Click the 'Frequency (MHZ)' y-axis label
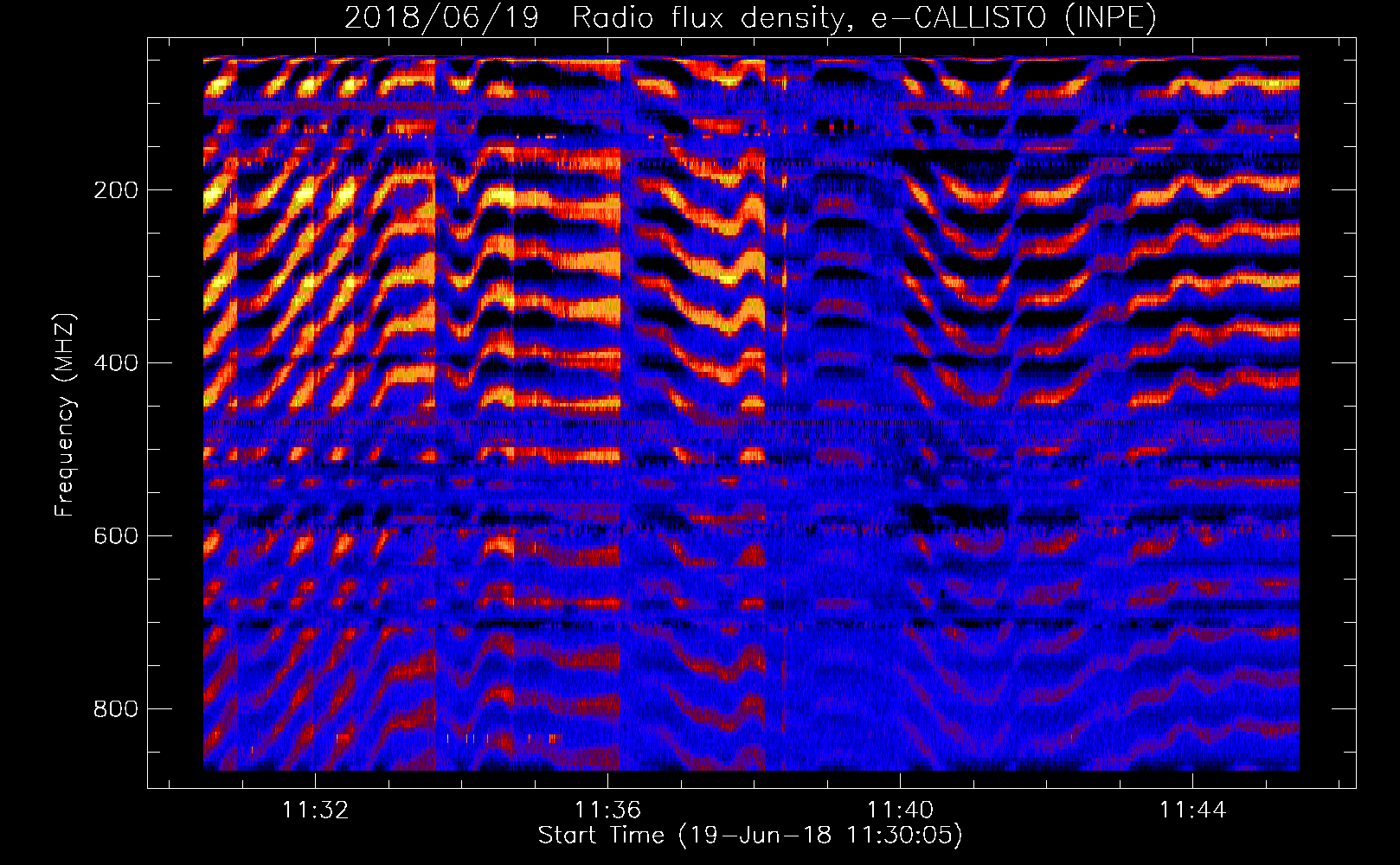The image size is (1400, 865). tap(65, 414)
